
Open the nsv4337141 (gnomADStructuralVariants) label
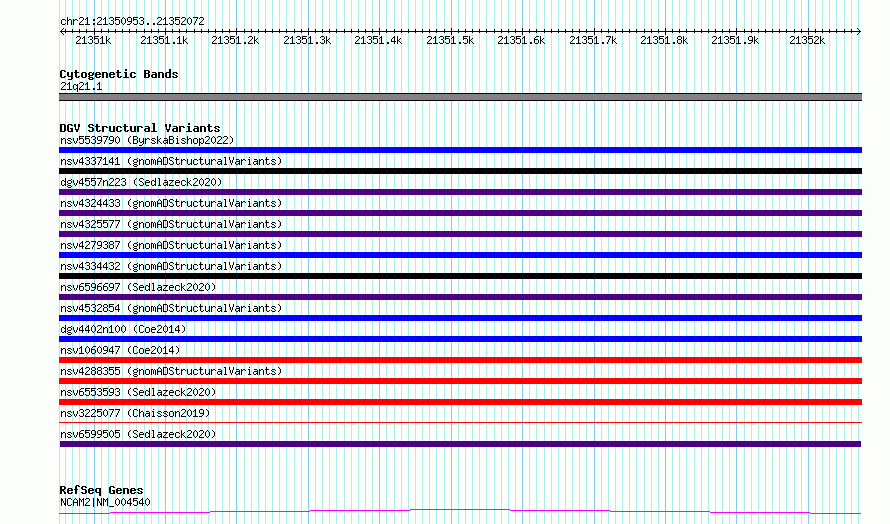pos(171,161)
